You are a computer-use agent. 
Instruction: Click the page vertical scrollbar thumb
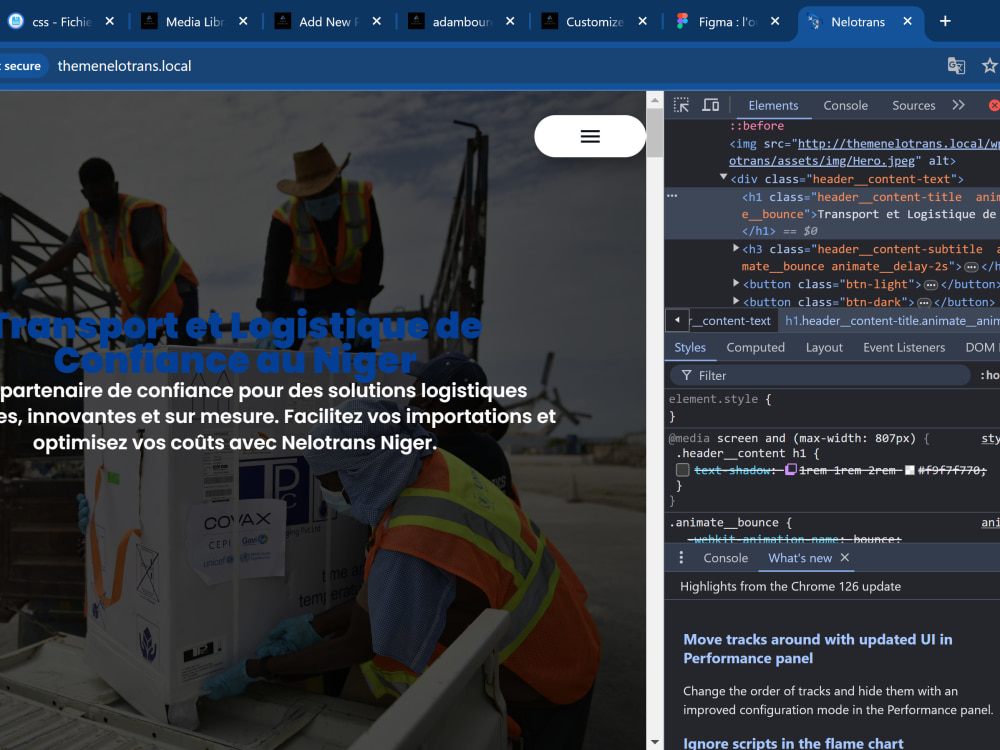[654, 133]
